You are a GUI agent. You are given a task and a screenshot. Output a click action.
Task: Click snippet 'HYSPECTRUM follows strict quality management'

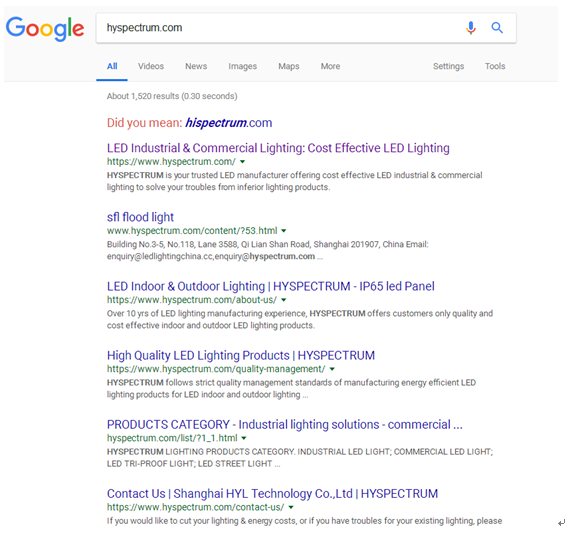292,389
